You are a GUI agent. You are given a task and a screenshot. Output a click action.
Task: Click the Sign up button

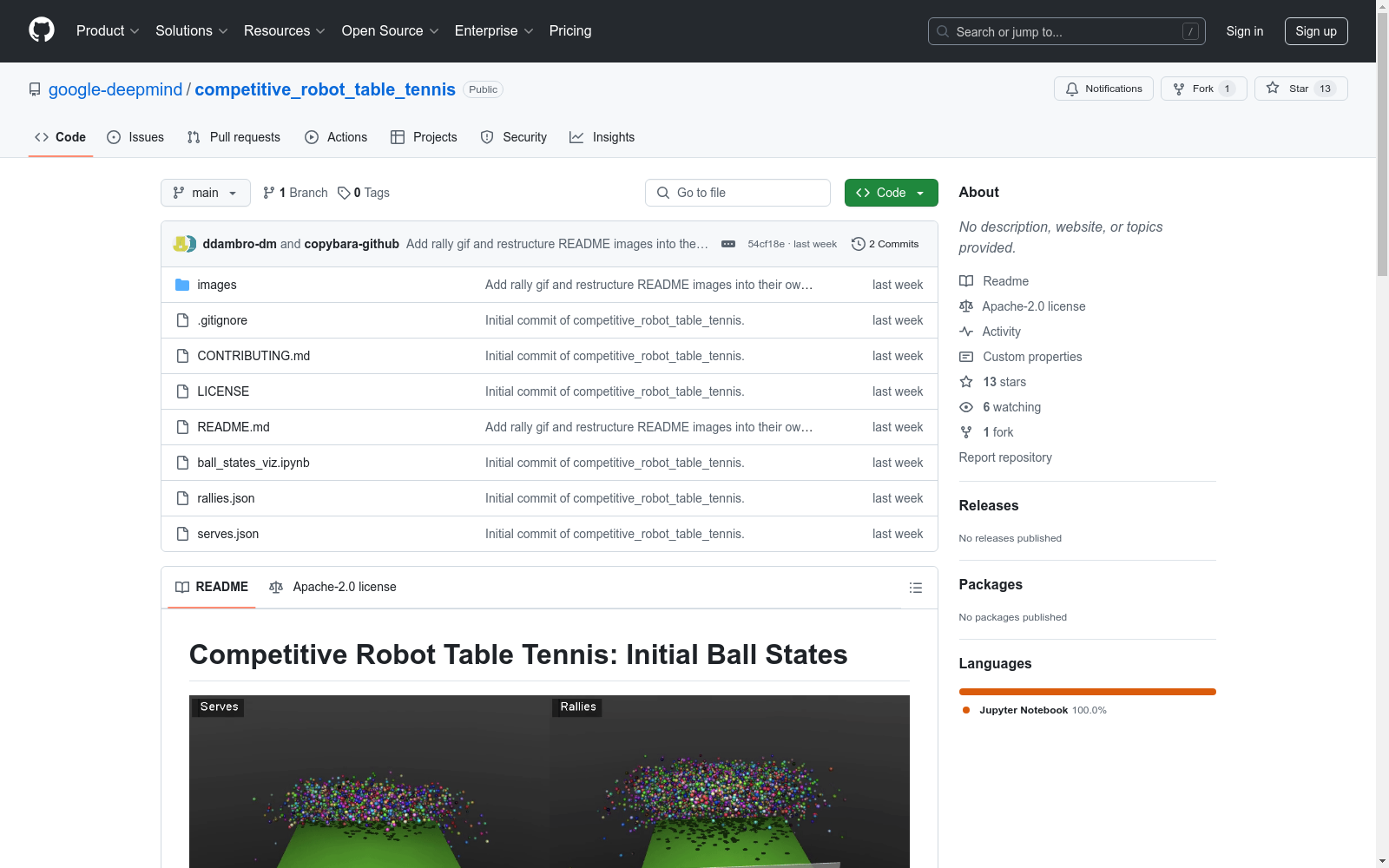(x=1316, y=31)
